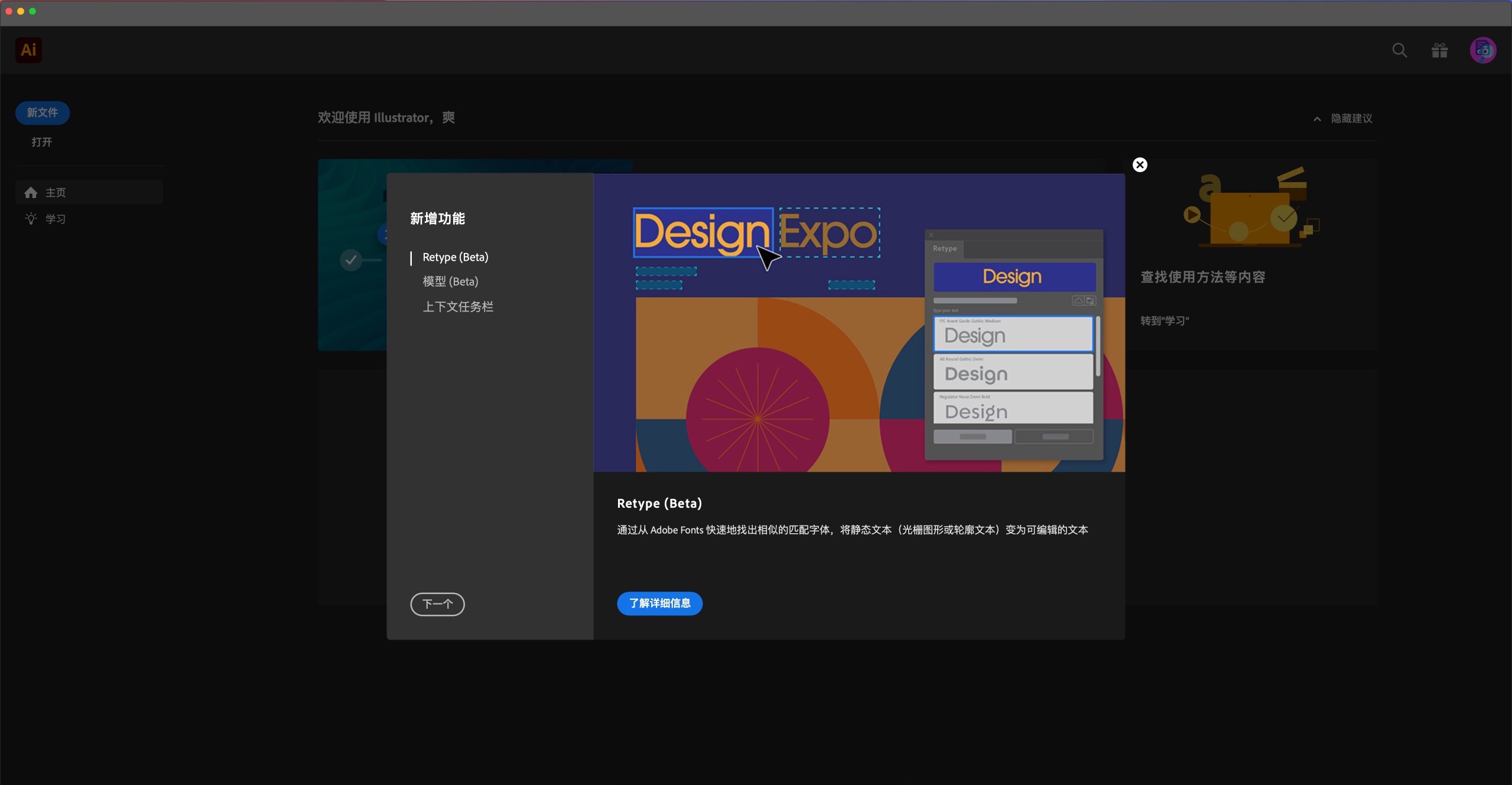
Task: Open the user account avatar
Action: click(x=1483, y=51)
